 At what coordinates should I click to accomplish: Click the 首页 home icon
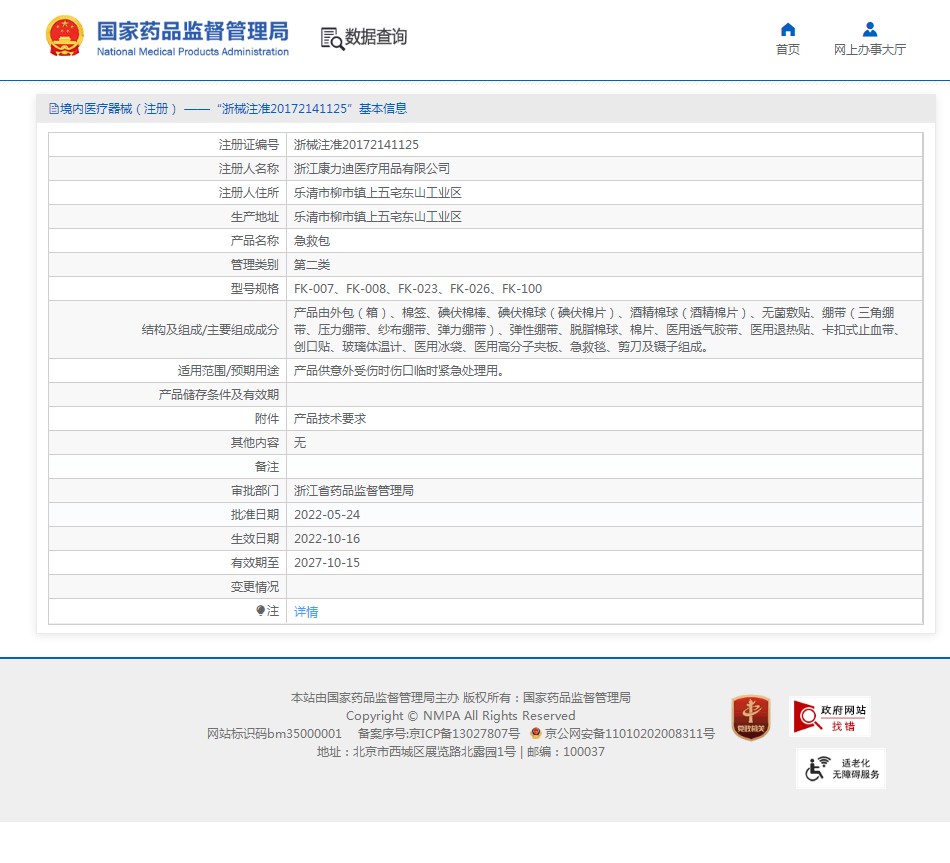(x=788, y=29)
